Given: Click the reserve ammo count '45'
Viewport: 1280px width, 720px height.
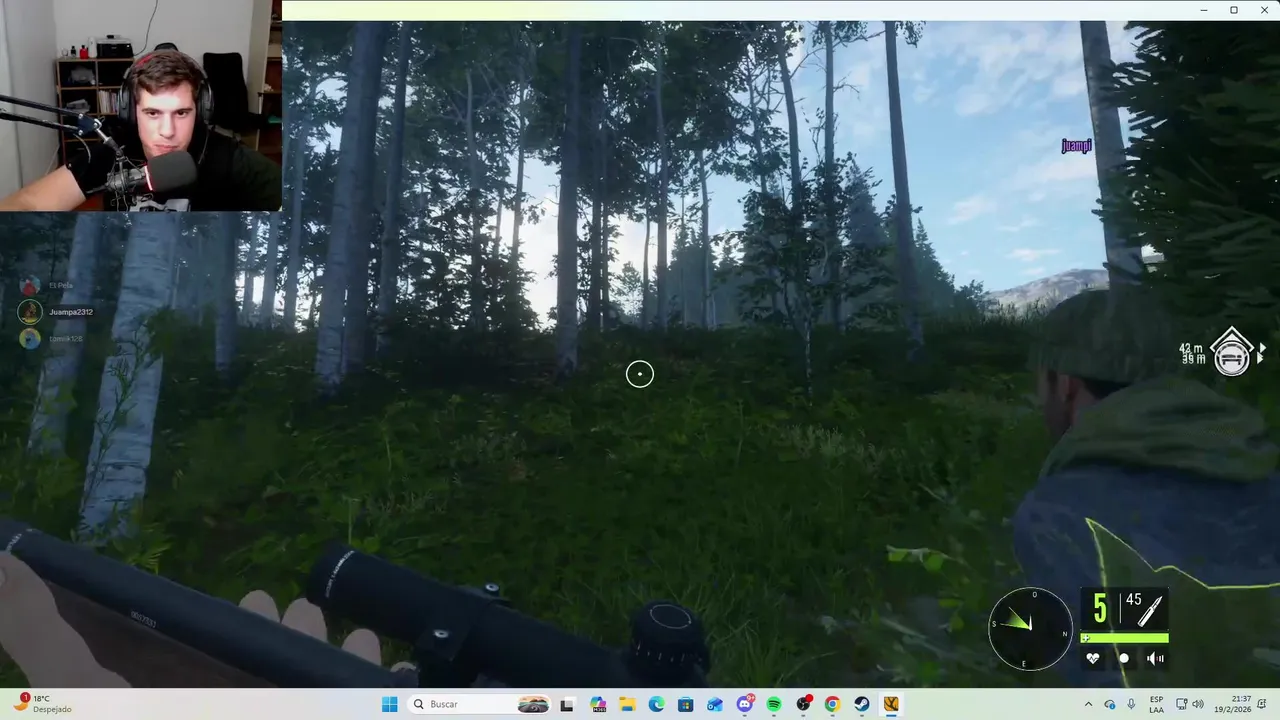Looking at the screenshot, I should (1133, 600).
